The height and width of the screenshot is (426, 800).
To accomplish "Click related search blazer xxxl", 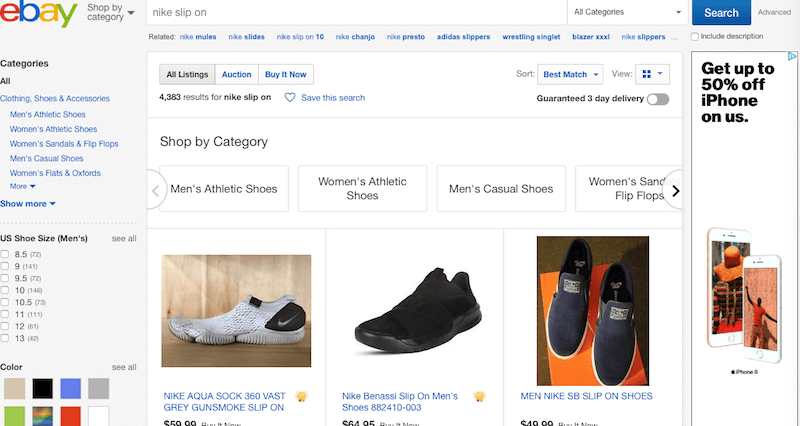I will coord(591,37).
